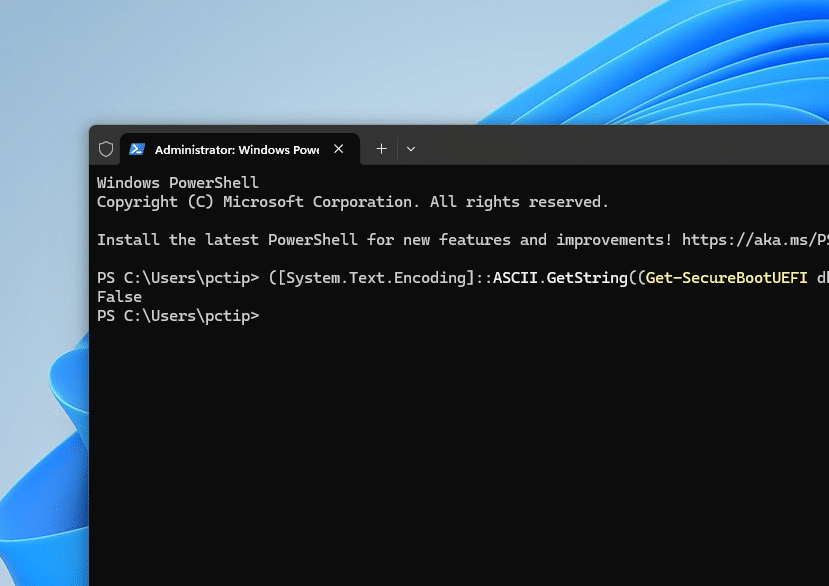The height and width of the screenshot is (586, 829).
Task: Click the administrator shield icon in title bar
Action: tap(106, 149)
